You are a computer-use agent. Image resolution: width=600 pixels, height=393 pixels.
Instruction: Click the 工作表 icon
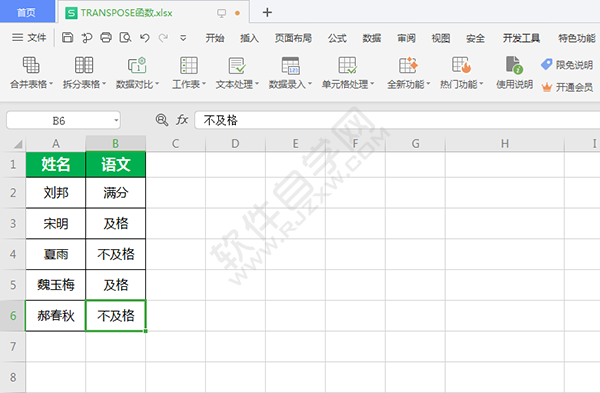tap(189, 65)
